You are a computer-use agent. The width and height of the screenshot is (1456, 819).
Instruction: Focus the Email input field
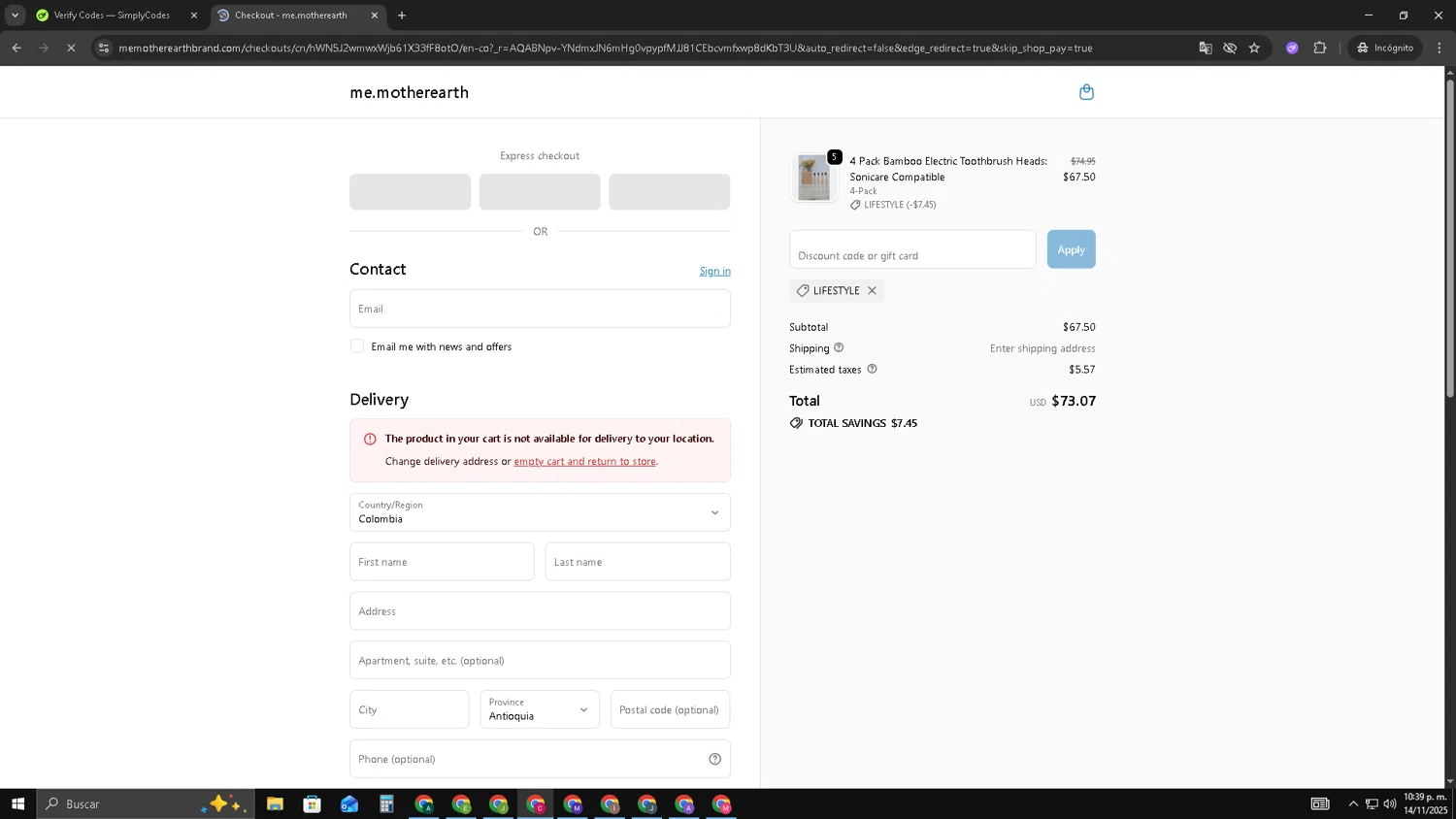tap(540, 309)
